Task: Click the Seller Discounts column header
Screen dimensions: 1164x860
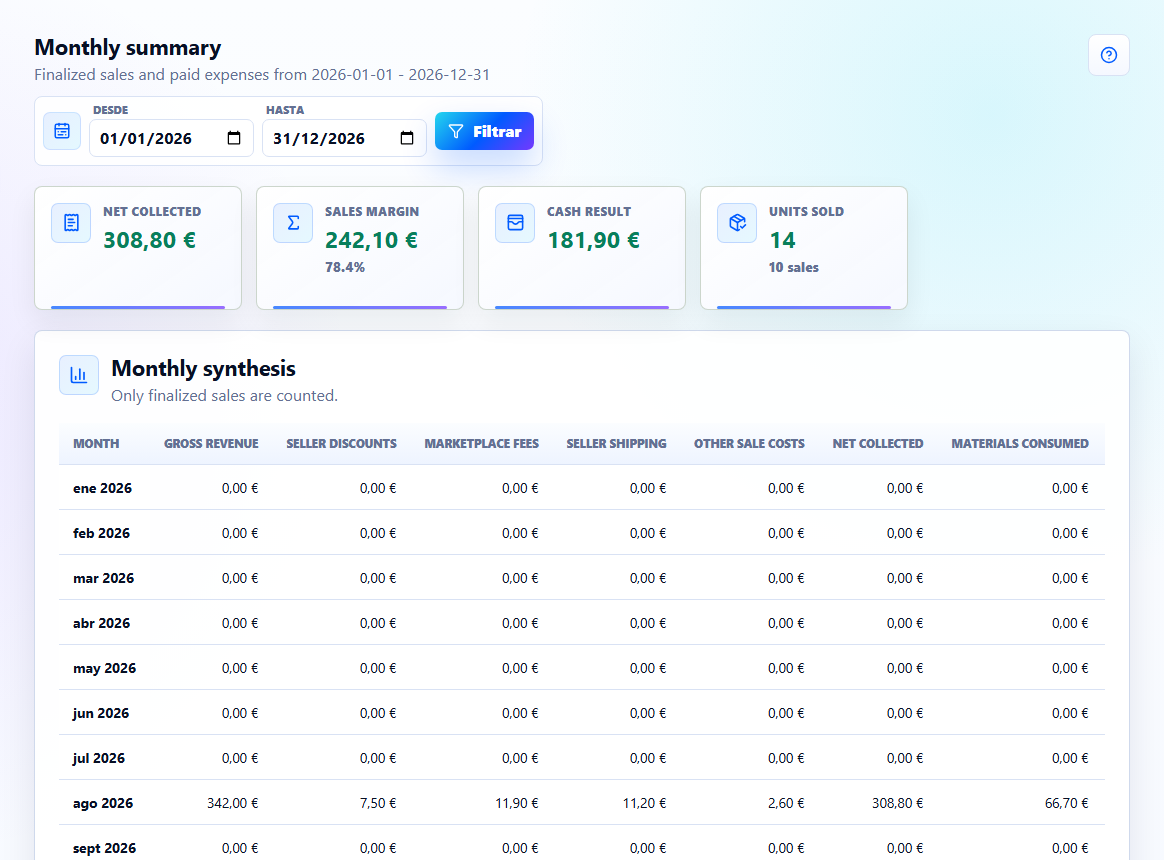Action: (x=341, y=444)
